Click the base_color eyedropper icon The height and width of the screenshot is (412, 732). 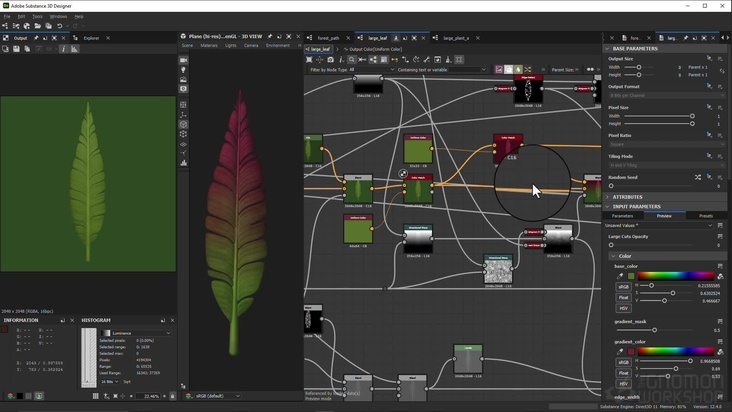[x=620, y=276]
